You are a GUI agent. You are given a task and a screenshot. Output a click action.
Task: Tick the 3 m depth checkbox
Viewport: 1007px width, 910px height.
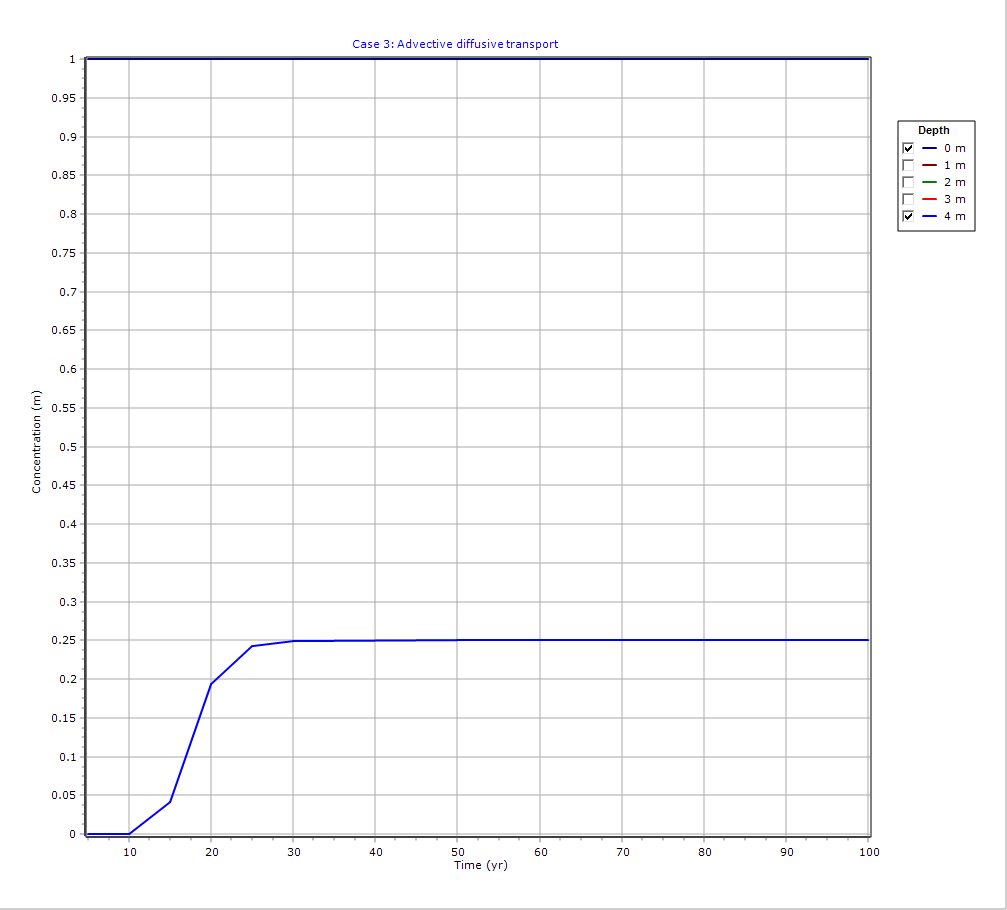point(908,199)
